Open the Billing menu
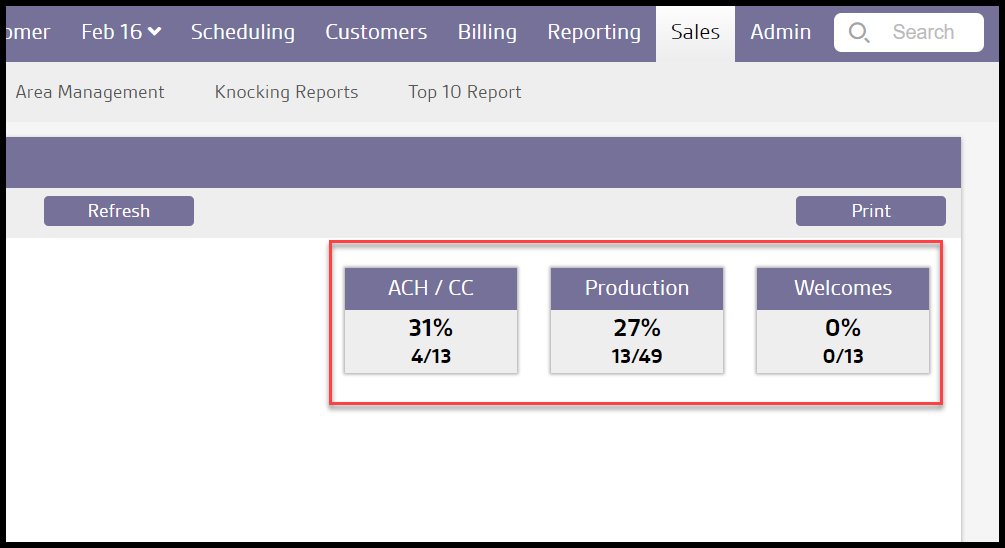The image size is (1005, 548). tap(487, 32)
